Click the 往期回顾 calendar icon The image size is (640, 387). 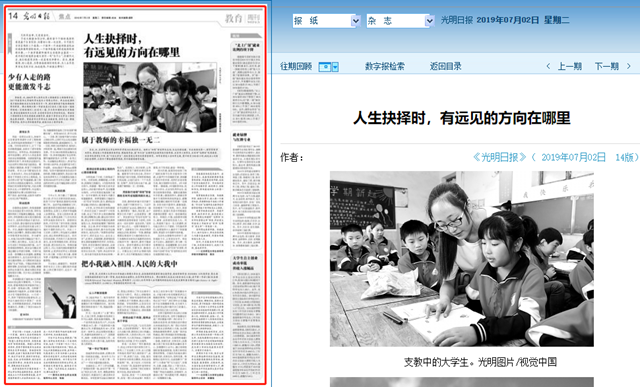(x=325, y=67)
